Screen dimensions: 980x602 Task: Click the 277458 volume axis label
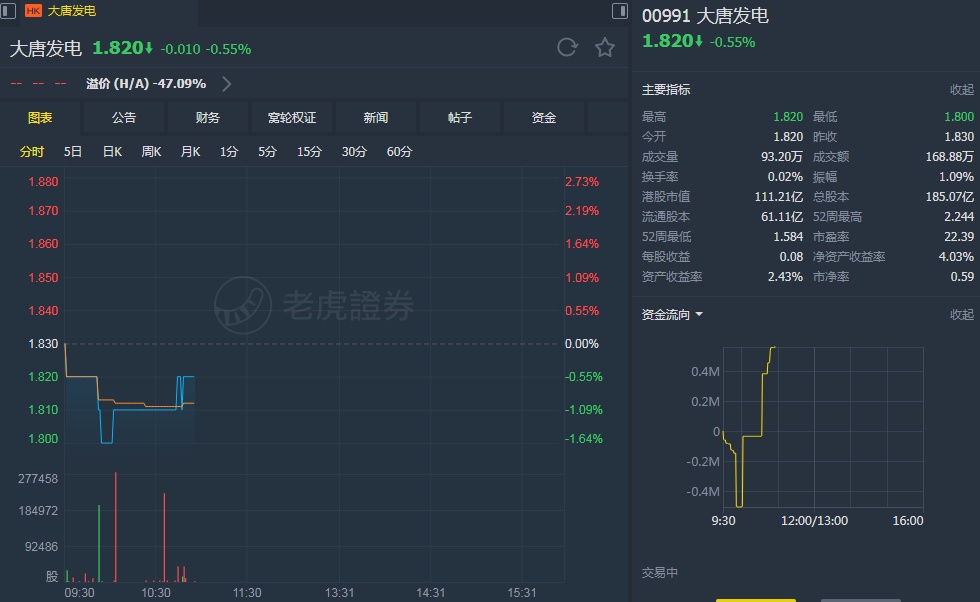[38, 479]
